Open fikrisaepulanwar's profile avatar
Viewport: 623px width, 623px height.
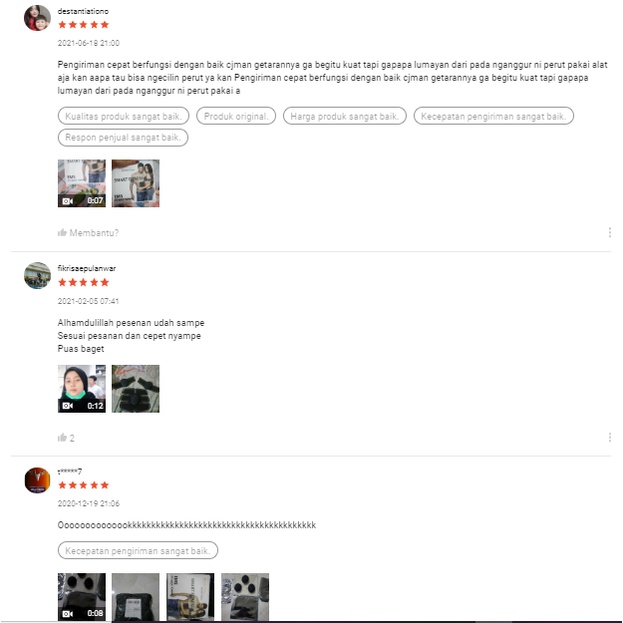[x=37, y=275]
